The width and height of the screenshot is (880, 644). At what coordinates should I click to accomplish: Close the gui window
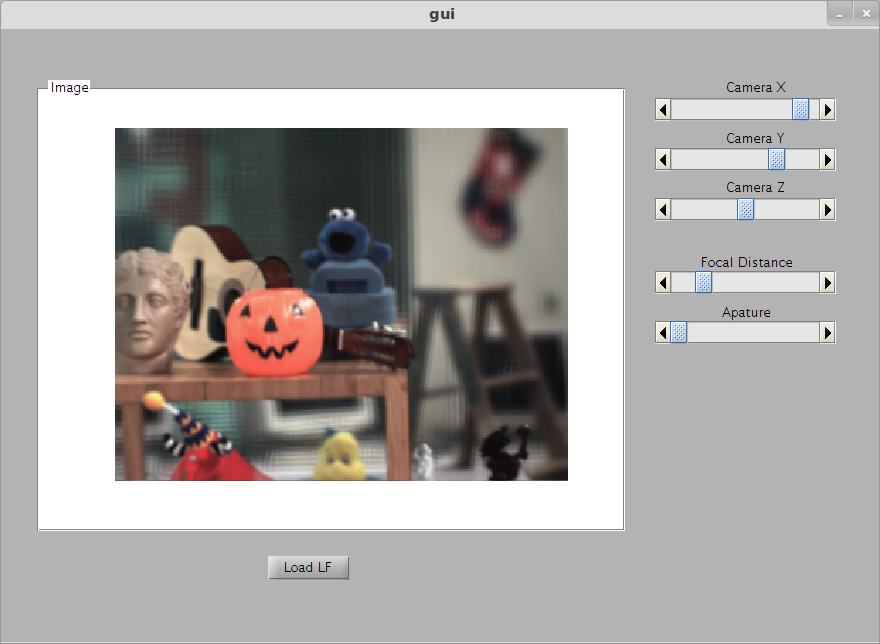pyautogui.click(x=866, y=15)
